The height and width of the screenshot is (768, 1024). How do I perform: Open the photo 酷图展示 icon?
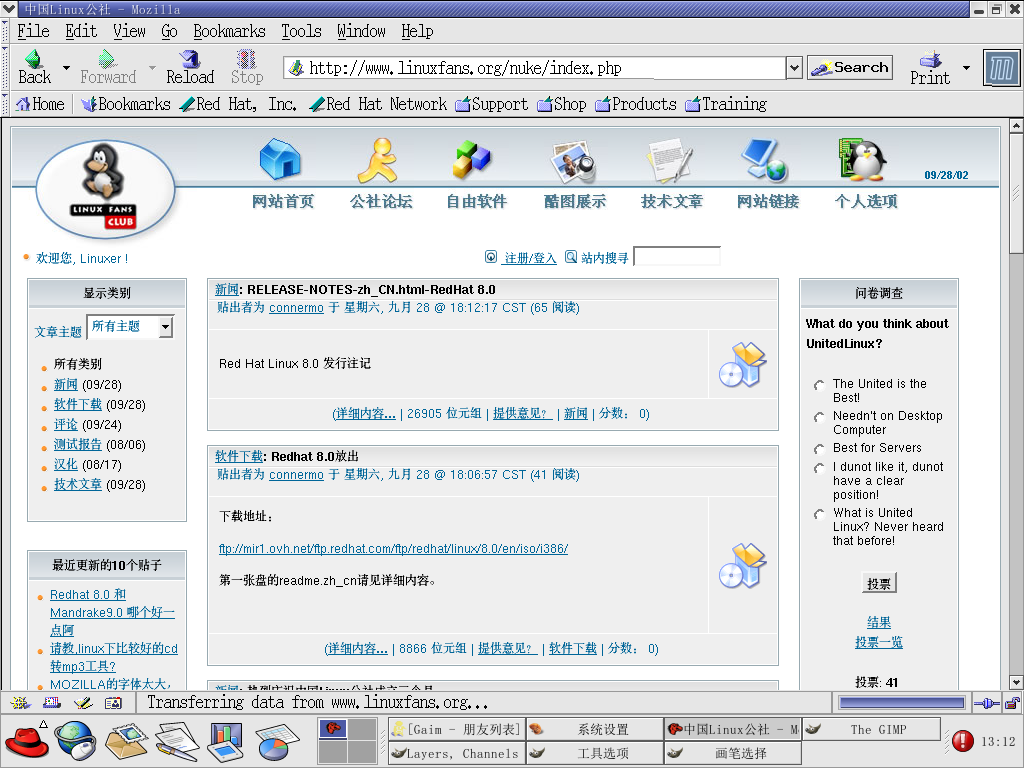(573, 161)
